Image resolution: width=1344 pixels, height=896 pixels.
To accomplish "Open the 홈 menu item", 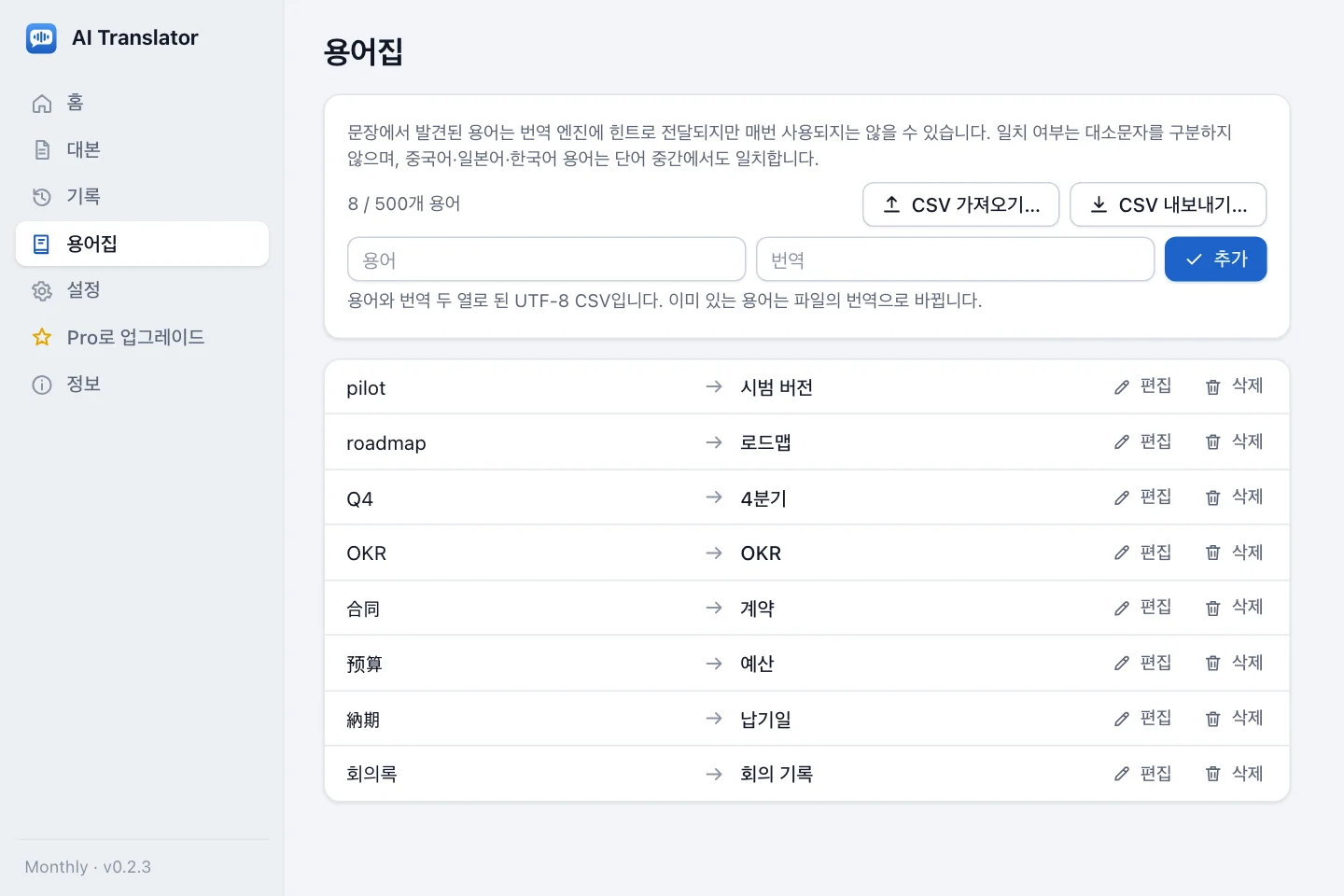I will (142, 103).
